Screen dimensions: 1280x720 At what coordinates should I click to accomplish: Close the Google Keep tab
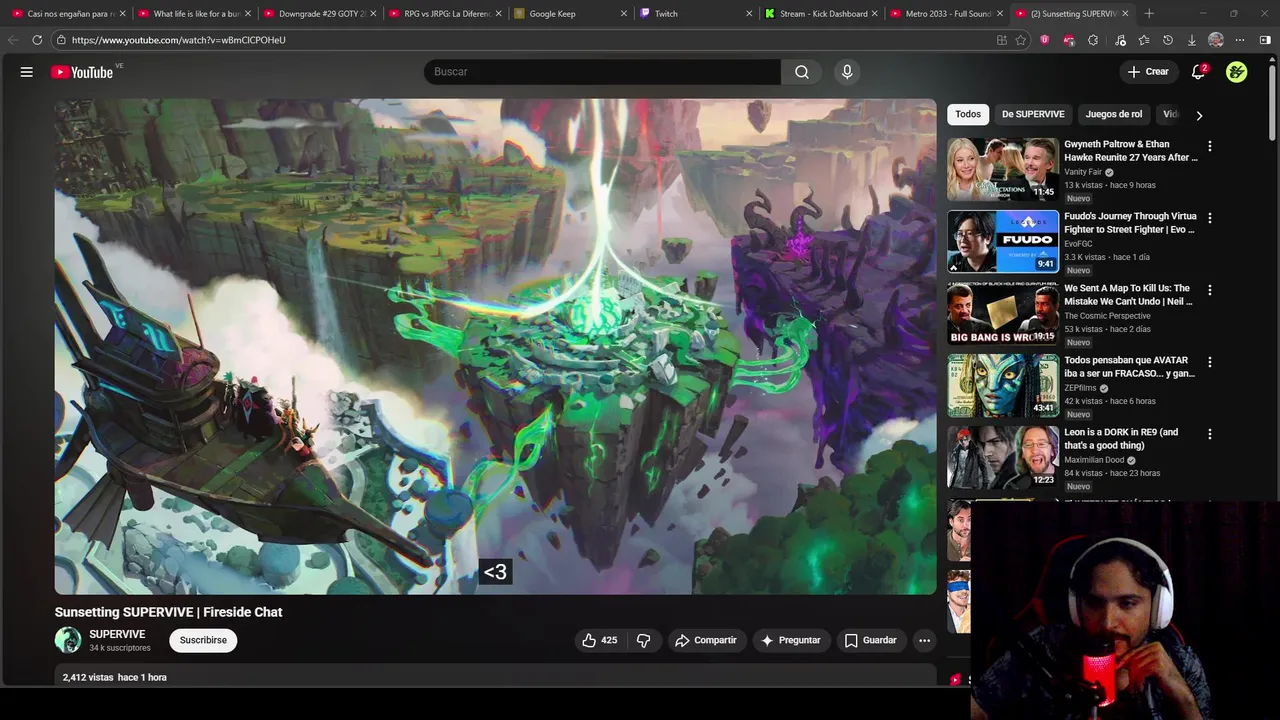click(x=624, y=14)
